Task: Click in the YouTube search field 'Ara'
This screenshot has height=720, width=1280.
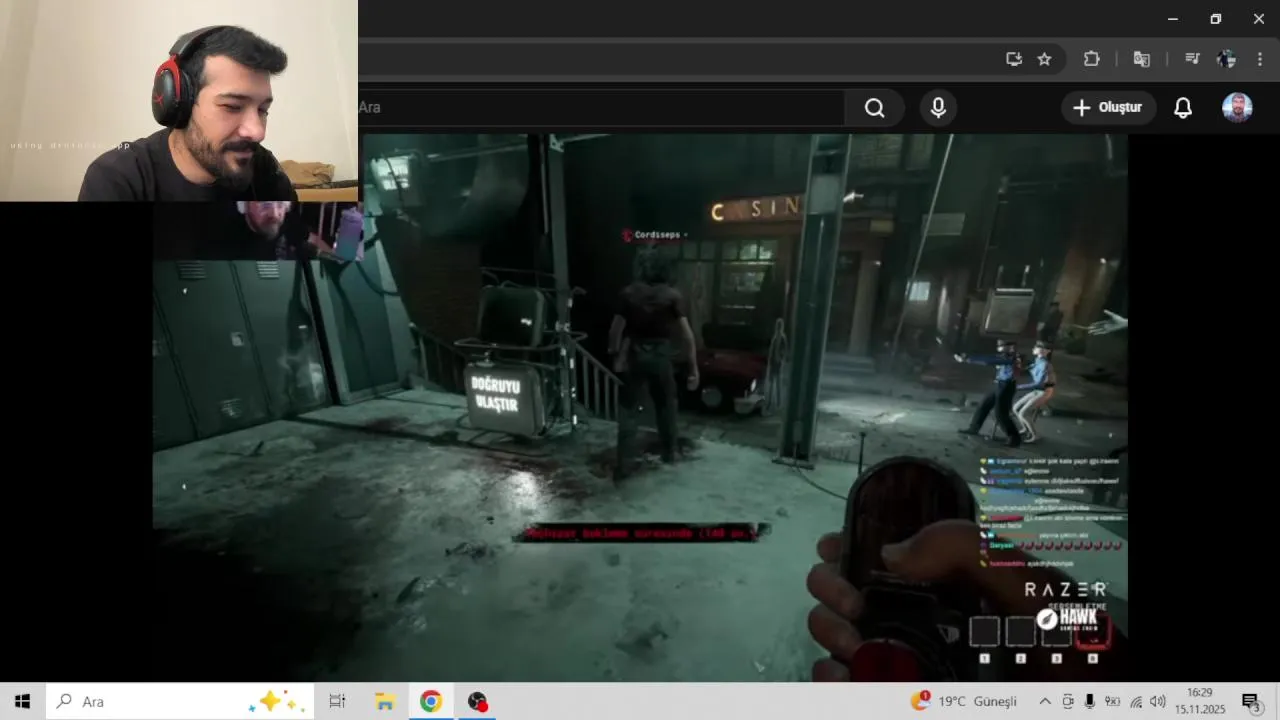Action: (600, 108)
